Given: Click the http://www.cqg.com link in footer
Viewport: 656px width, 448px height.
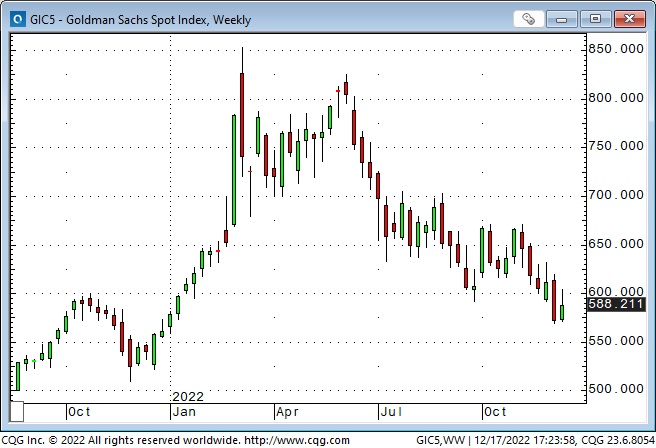Looking at the screenshot, I should coord(297,440).
